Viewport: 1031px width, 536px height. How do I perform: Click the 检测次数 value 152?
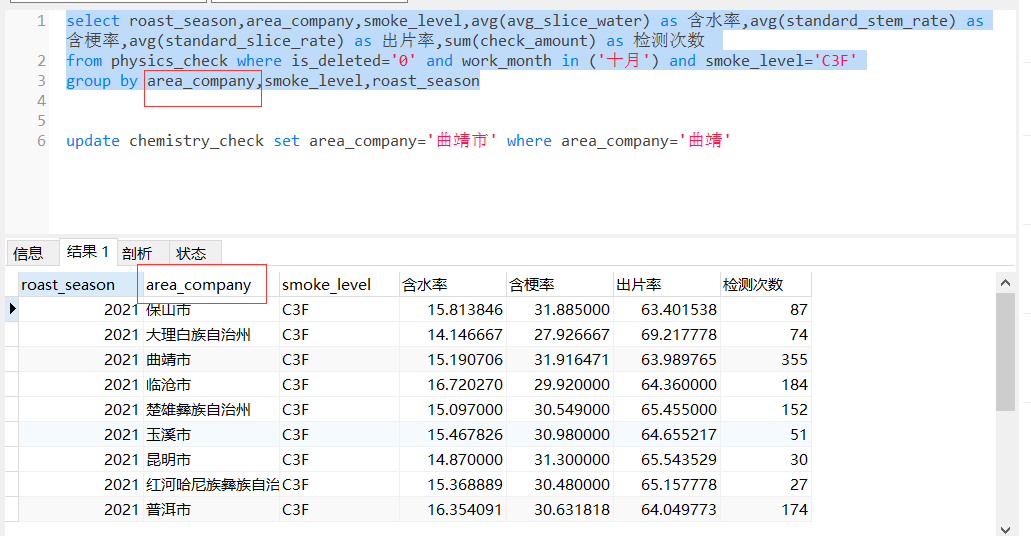coord(794,410)
